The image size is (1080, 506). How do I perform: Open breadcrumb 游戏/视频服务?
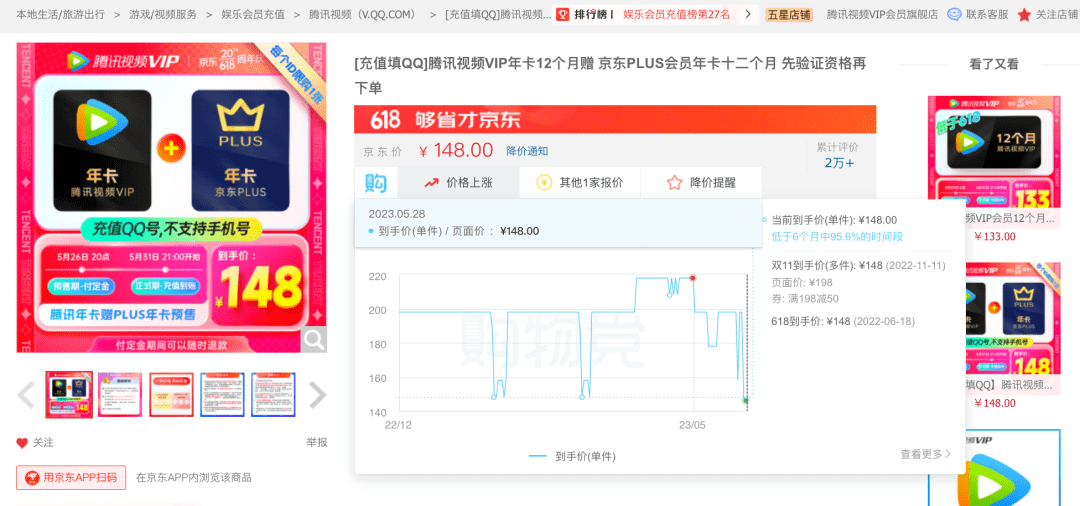tap(163, 14)
